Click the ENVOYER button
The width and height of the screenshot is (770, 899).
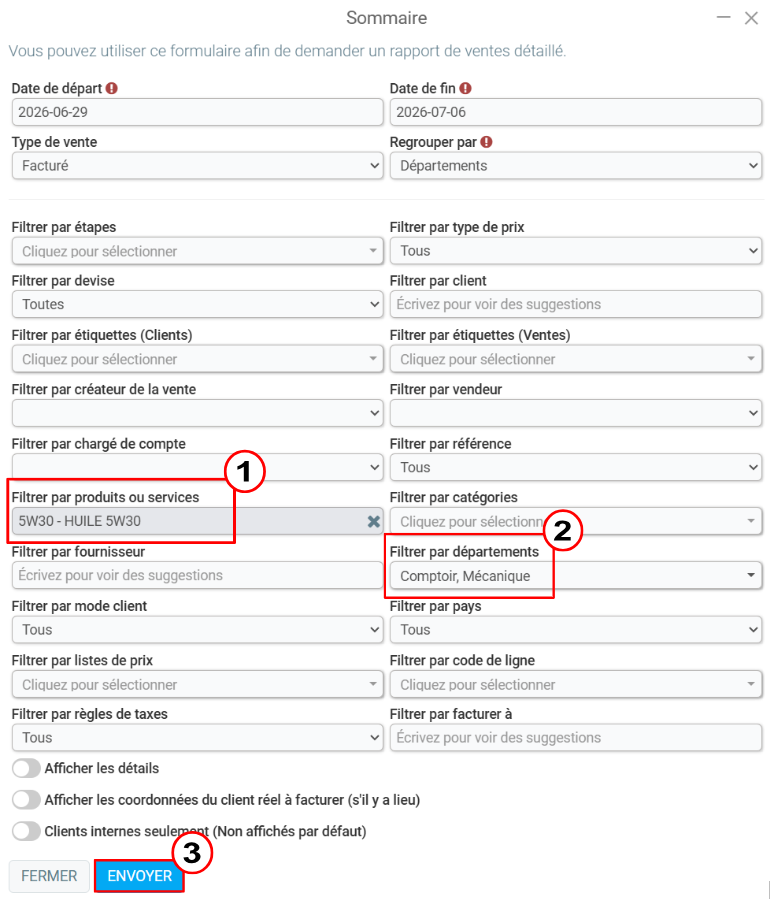pos(140,875)
